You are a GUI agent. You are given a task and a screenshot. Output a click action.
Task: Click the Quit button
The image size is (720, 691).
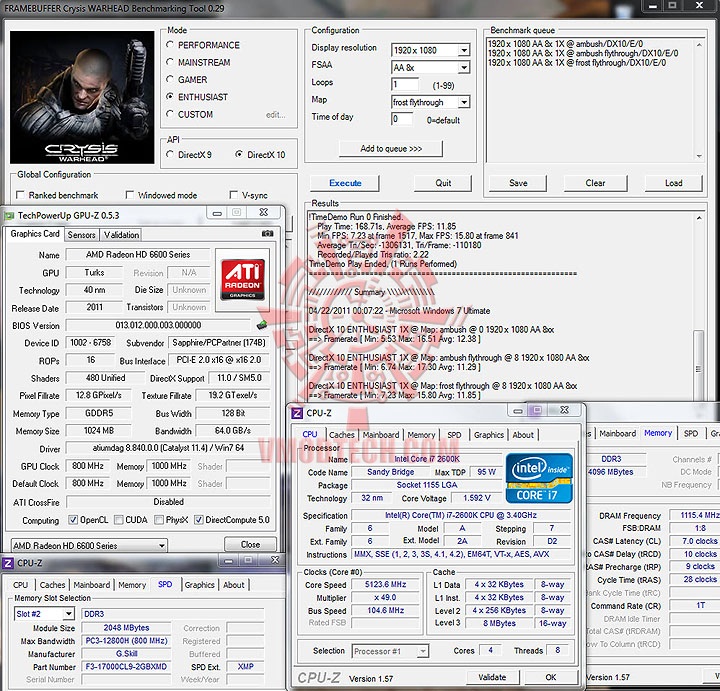[x=443, y=183]
